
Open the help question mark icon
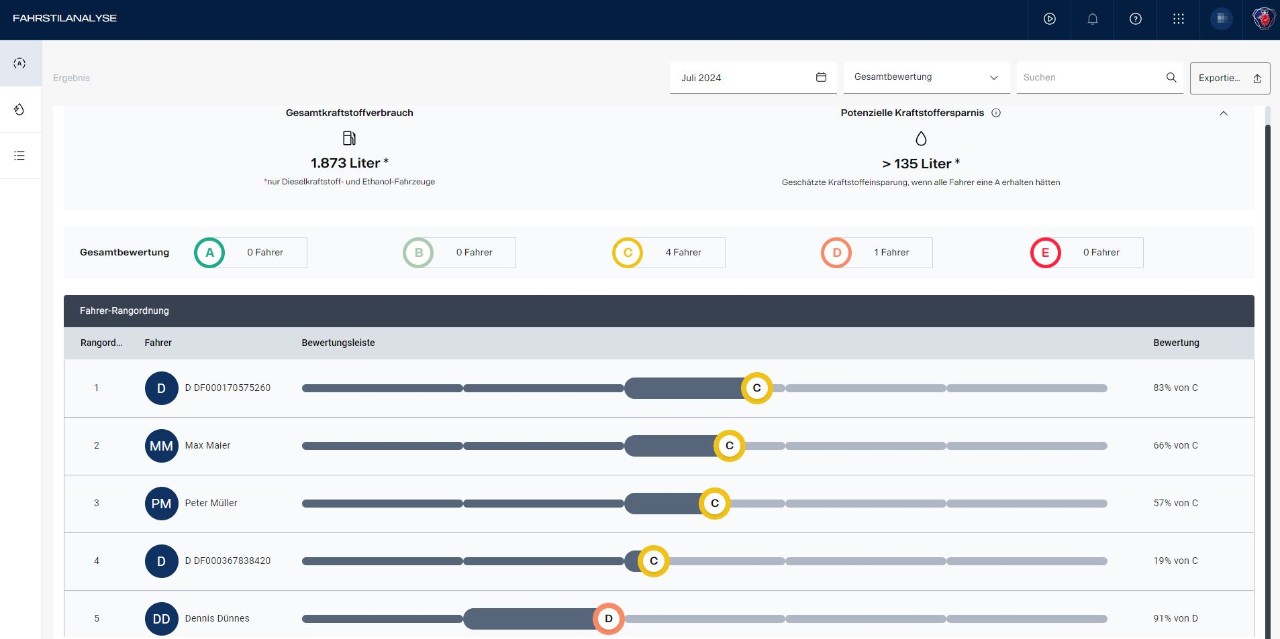click(x=1135, y=19)
